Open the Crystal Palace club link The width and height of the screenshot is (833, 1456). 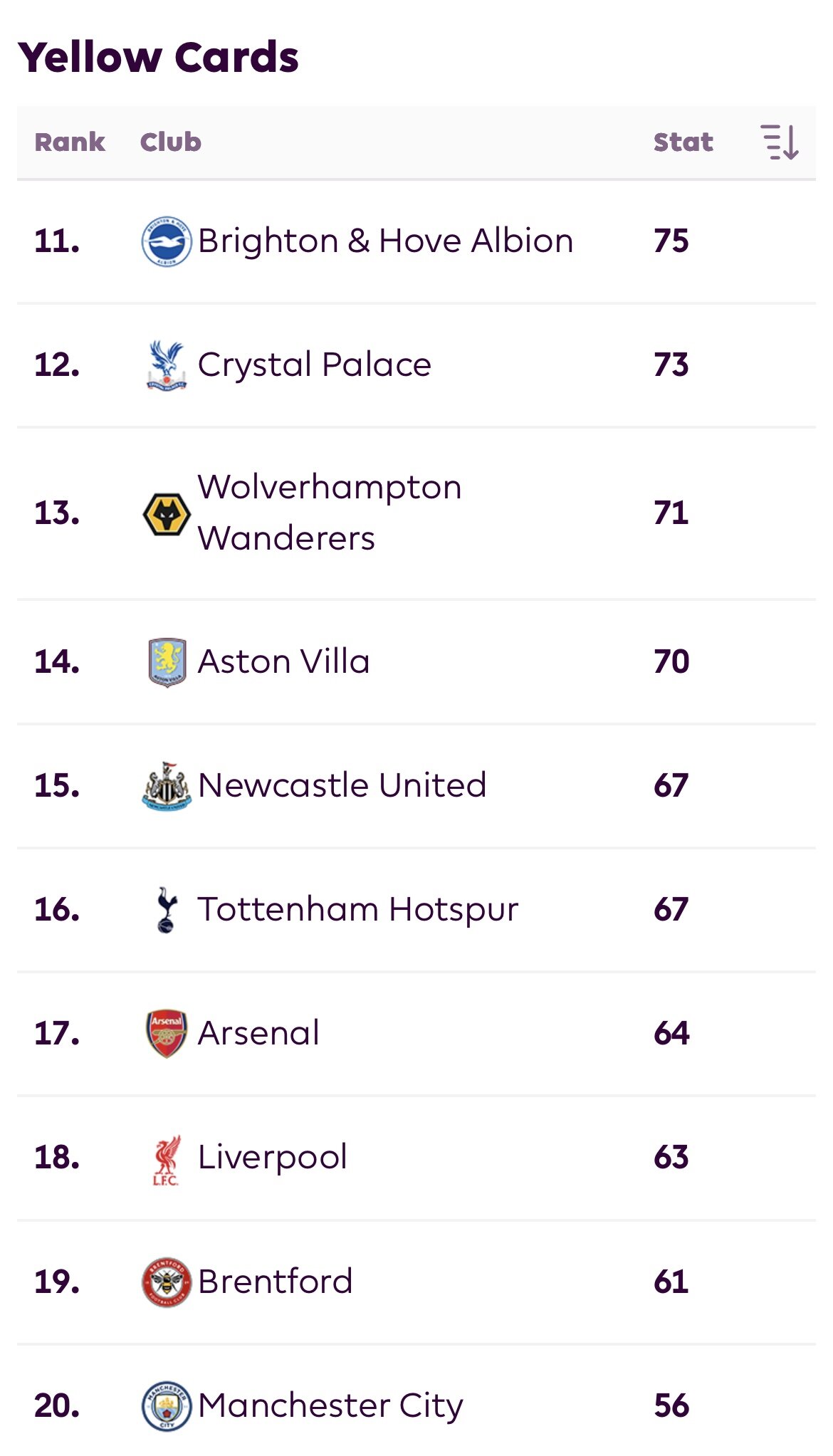pos(314,365)
